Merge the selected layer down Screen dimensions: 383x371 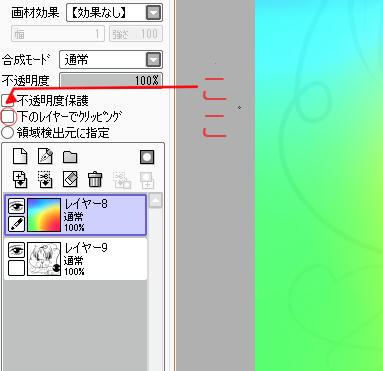click(x=45, y=179)
